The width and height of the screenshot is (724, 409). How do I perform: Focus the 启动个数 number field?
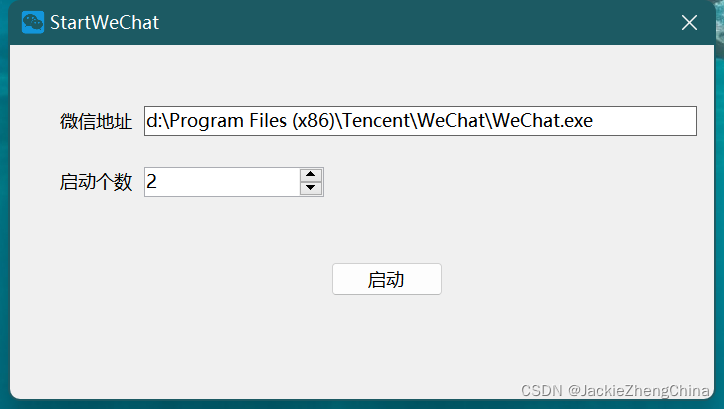[x=222, y=182]
